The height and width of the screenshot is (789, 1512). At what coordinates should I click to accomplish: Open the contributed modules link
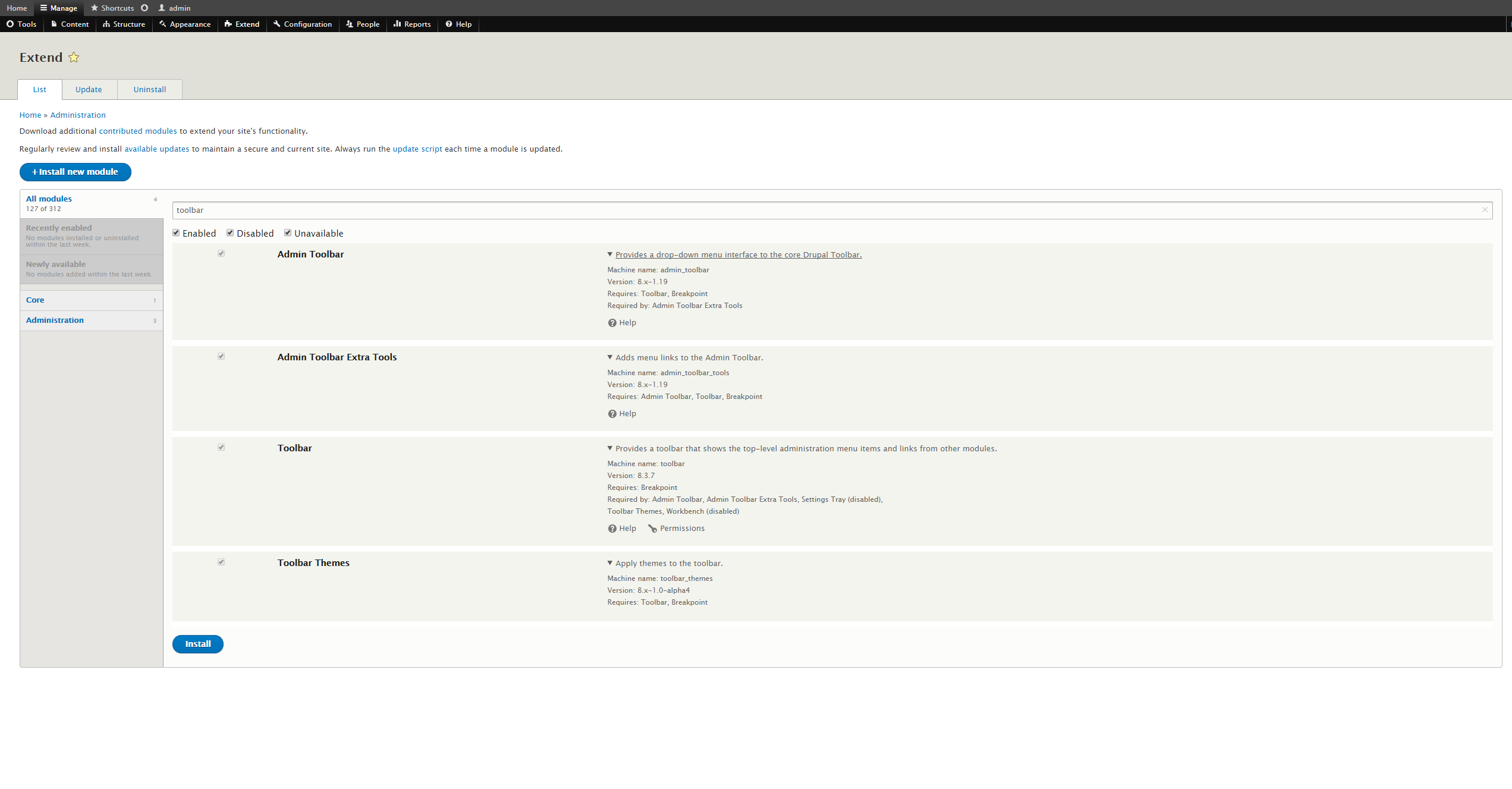[138, 131]
